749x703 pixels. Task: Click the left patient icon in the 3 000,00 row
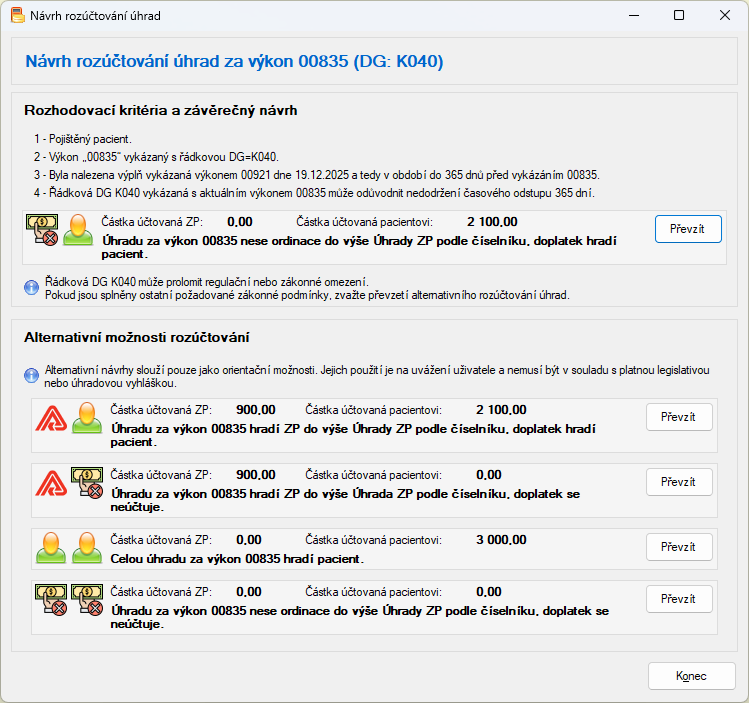point(50,546)
